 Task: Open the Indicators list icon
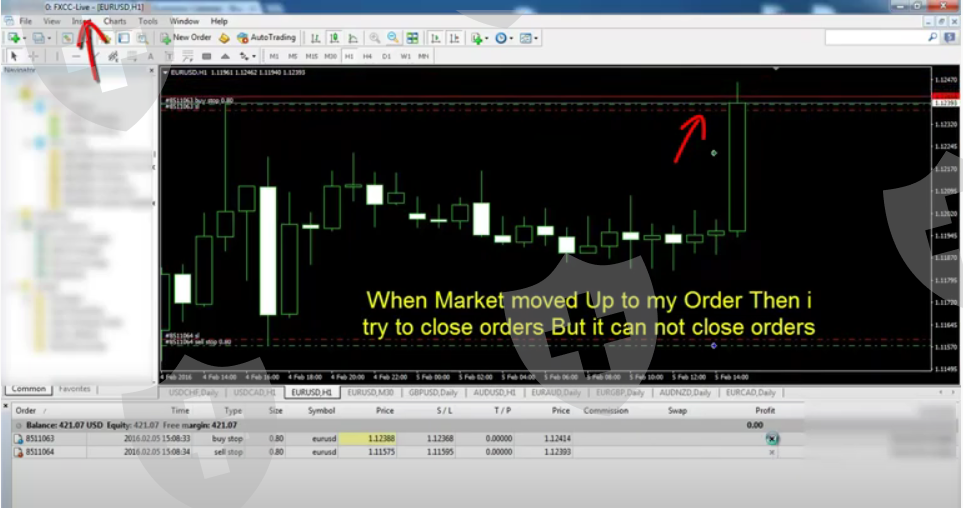[x=477, y=38]
